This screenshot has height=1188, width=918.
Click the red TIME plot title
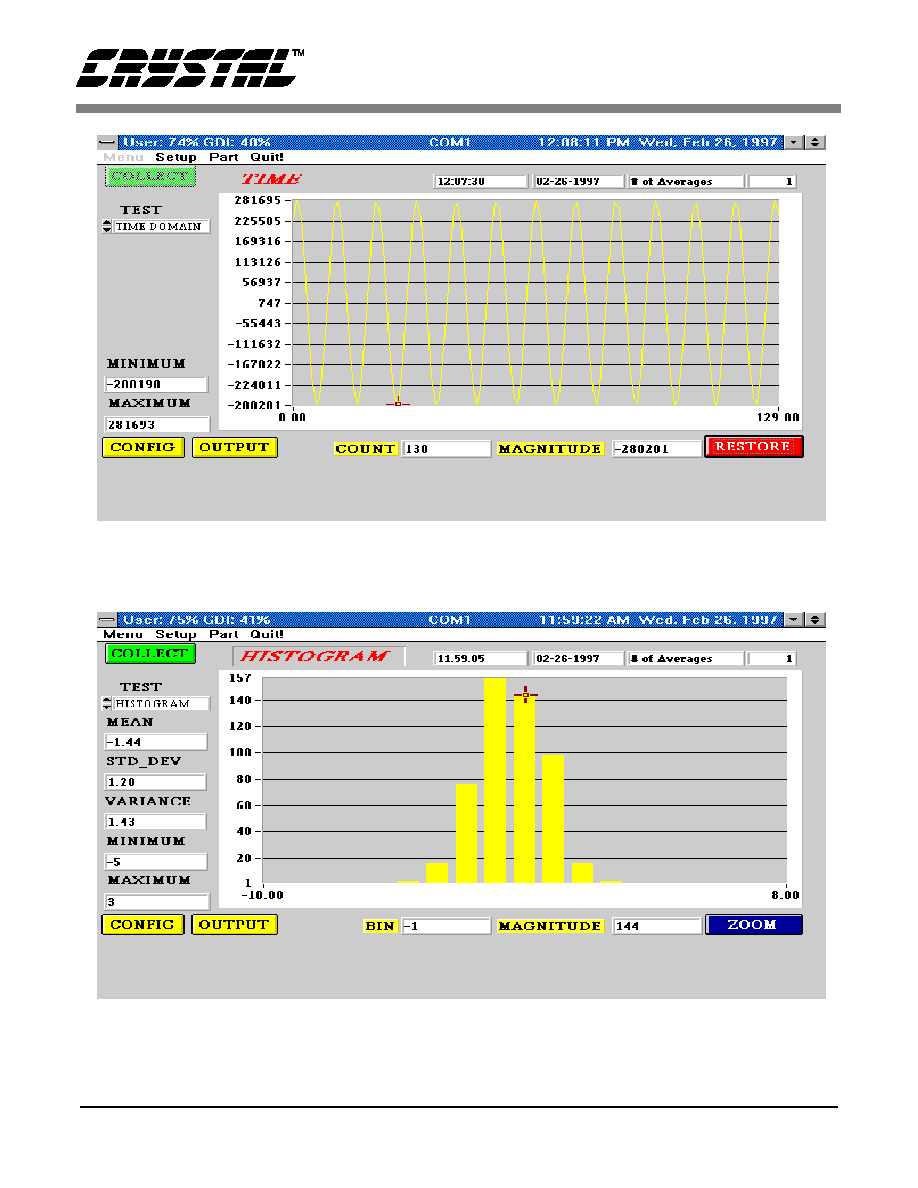[x=271, y=180]
